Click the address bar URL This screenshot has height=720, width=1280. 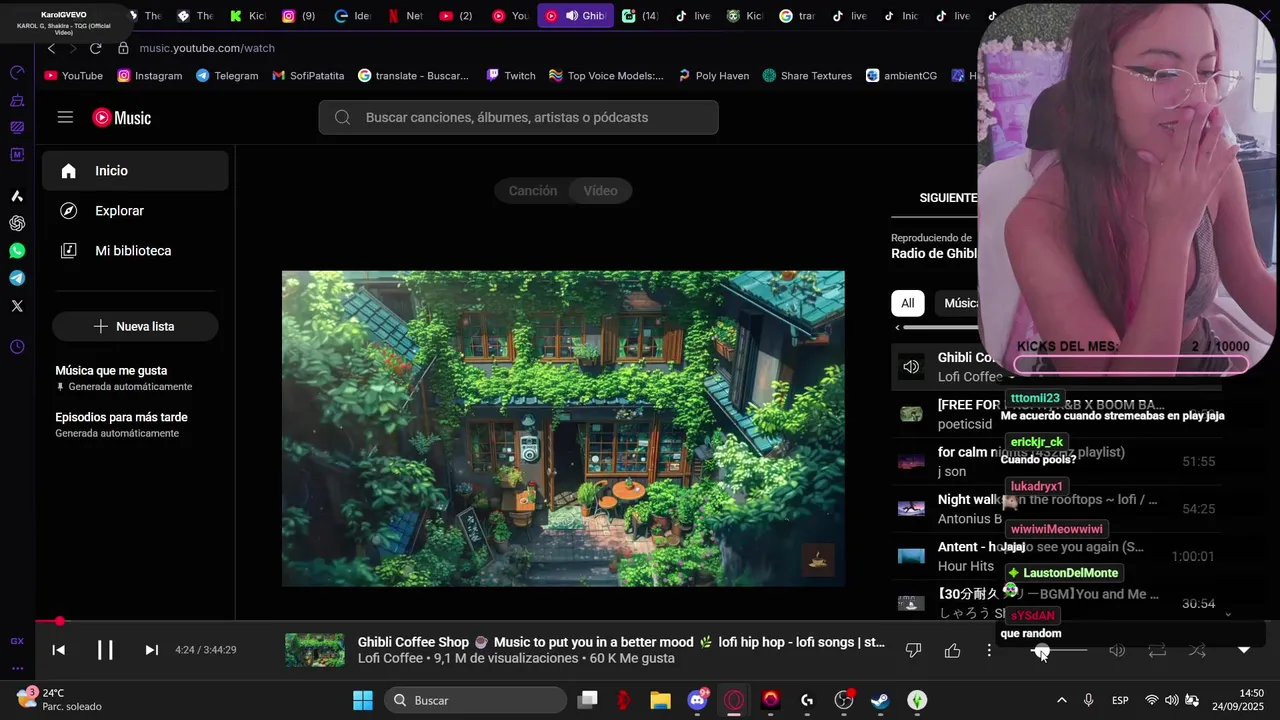[x=207, y=48]
